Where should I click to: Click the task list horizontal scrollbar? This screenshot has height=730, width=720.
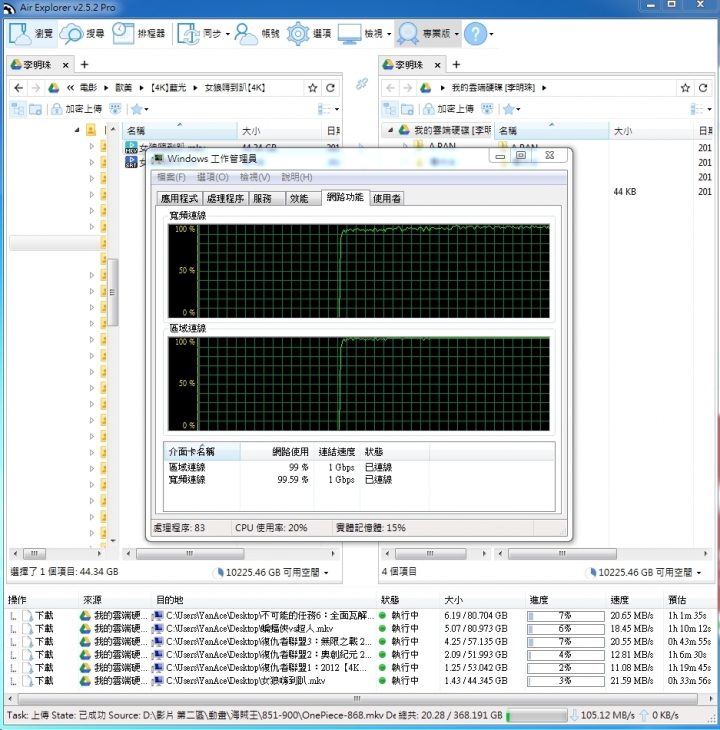[357, 699]
